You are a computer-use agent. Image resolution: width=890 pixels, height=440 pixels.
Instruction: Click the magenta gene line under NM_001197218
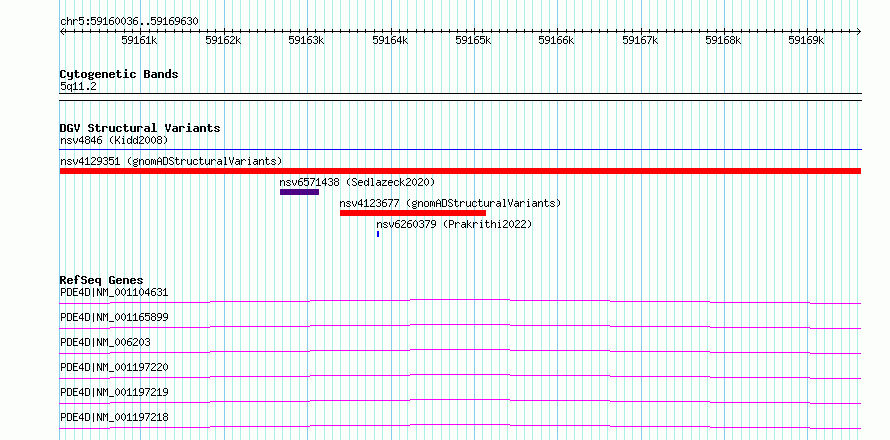(x=460, y=426)
